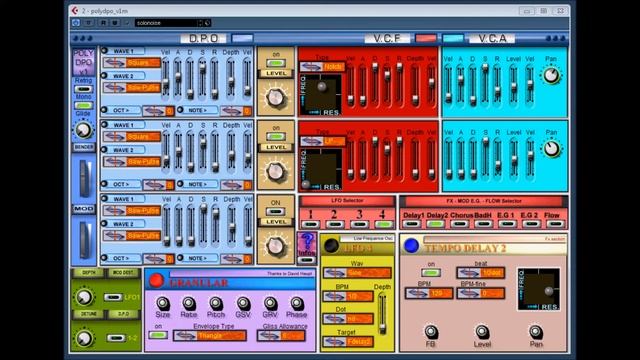Viewport: 640px width, 360px height.
Task: Select the V.C.F section tab
Action: 387,38
